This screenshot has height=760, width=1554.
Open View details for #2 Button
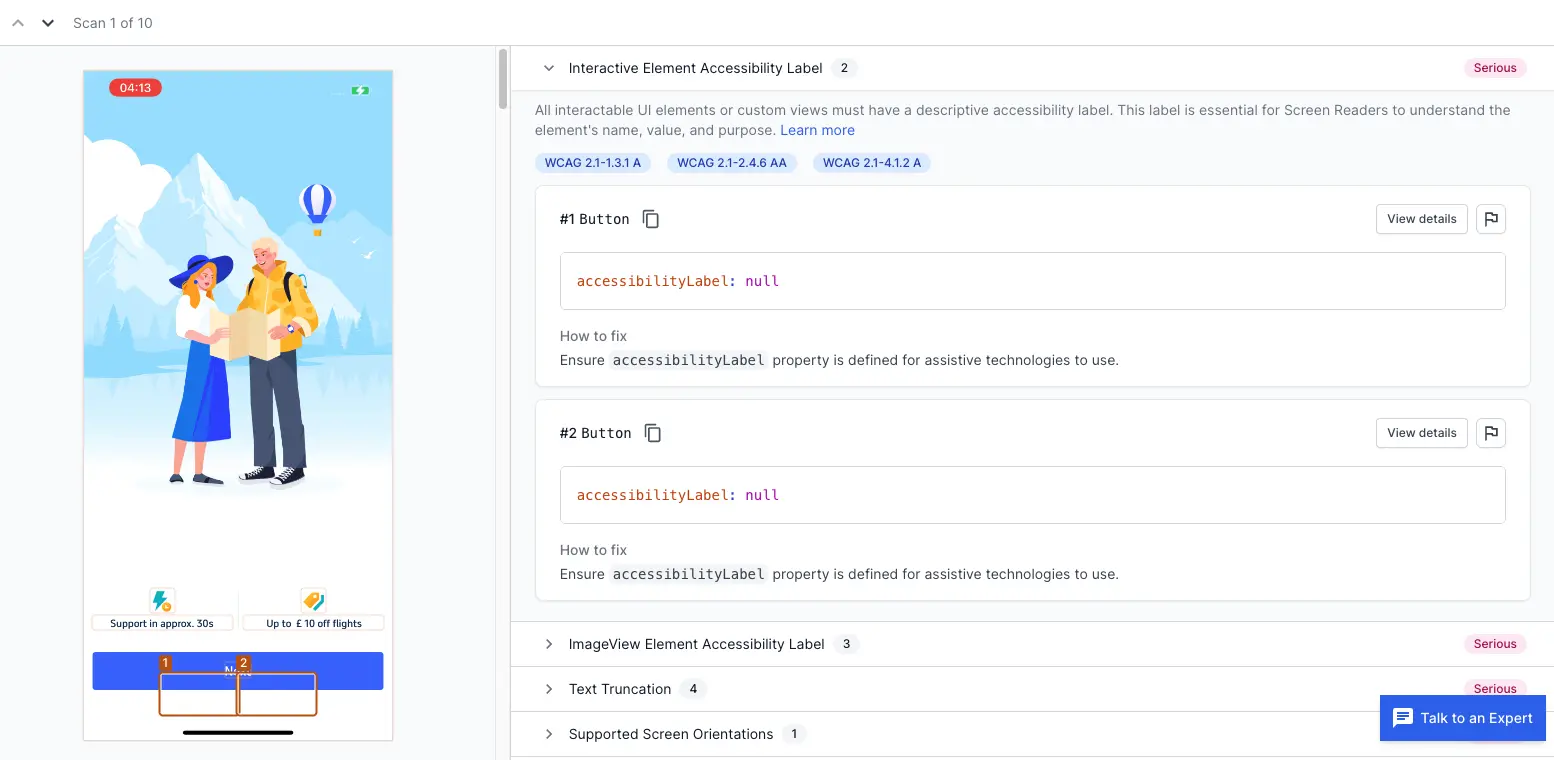(1421, 433)
